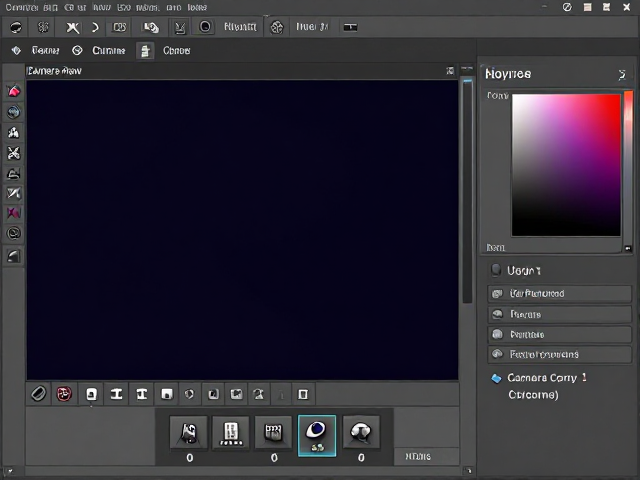Select the white X-shaped tool in the top toolbar
Screen dimensions: 640x480
[73, 27]
